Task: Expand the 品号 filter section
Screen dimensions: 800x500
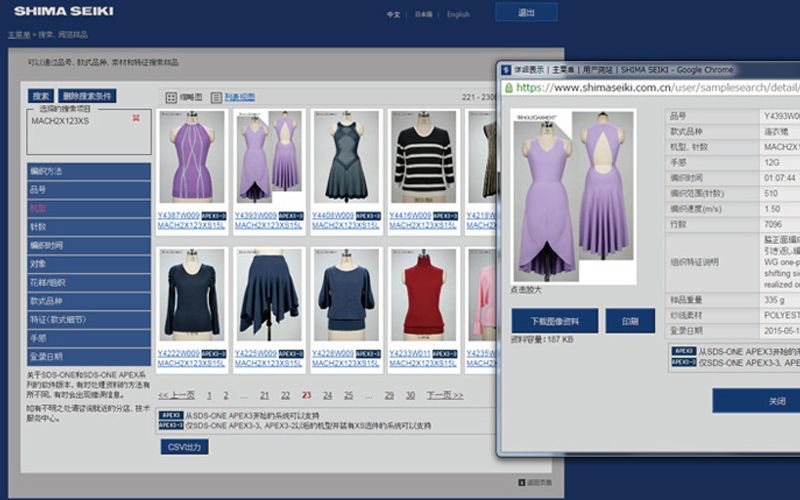Action: pos(89,190)
